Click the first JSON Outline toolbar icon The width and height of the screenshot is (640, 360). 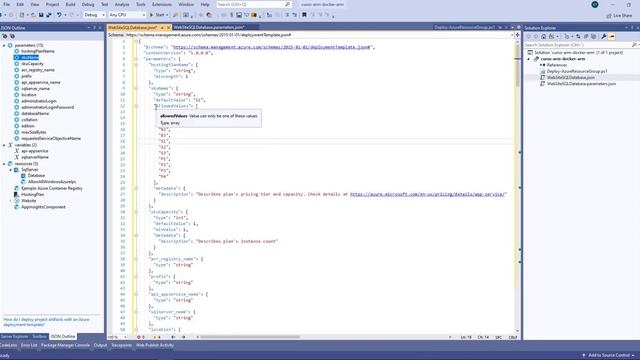tap(5, 36)
